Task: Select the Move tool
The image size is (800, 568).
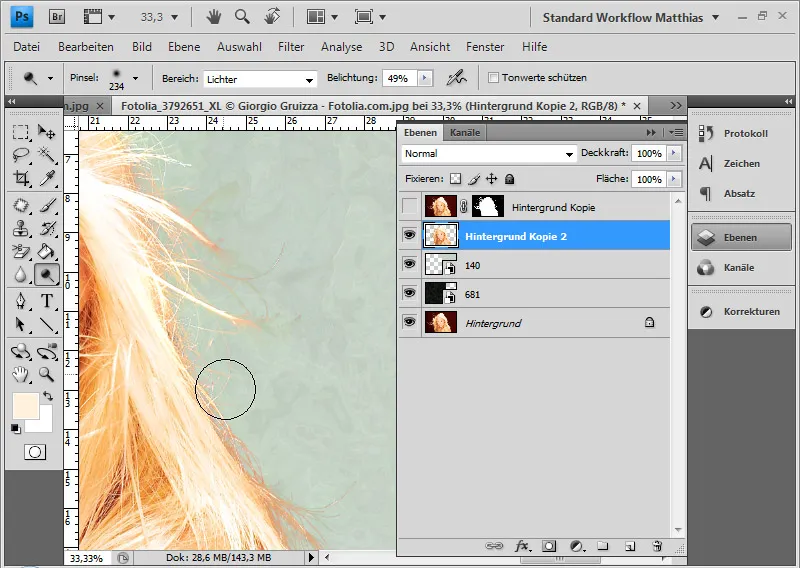Action: point(46,133)
